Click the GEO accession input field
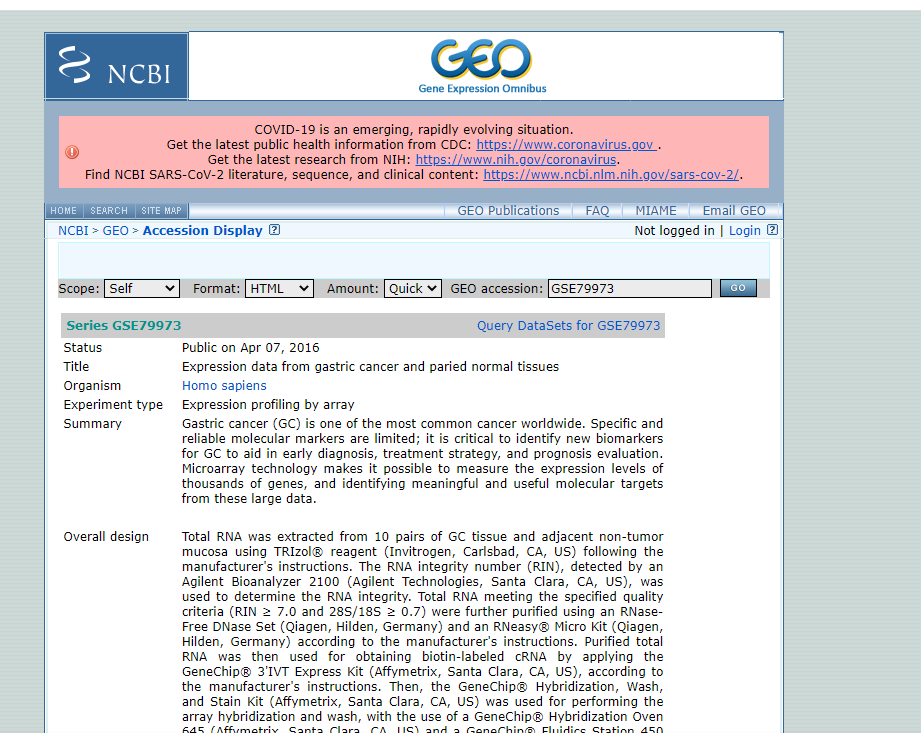Screen dimensions: 921x733 coord(629,288)
